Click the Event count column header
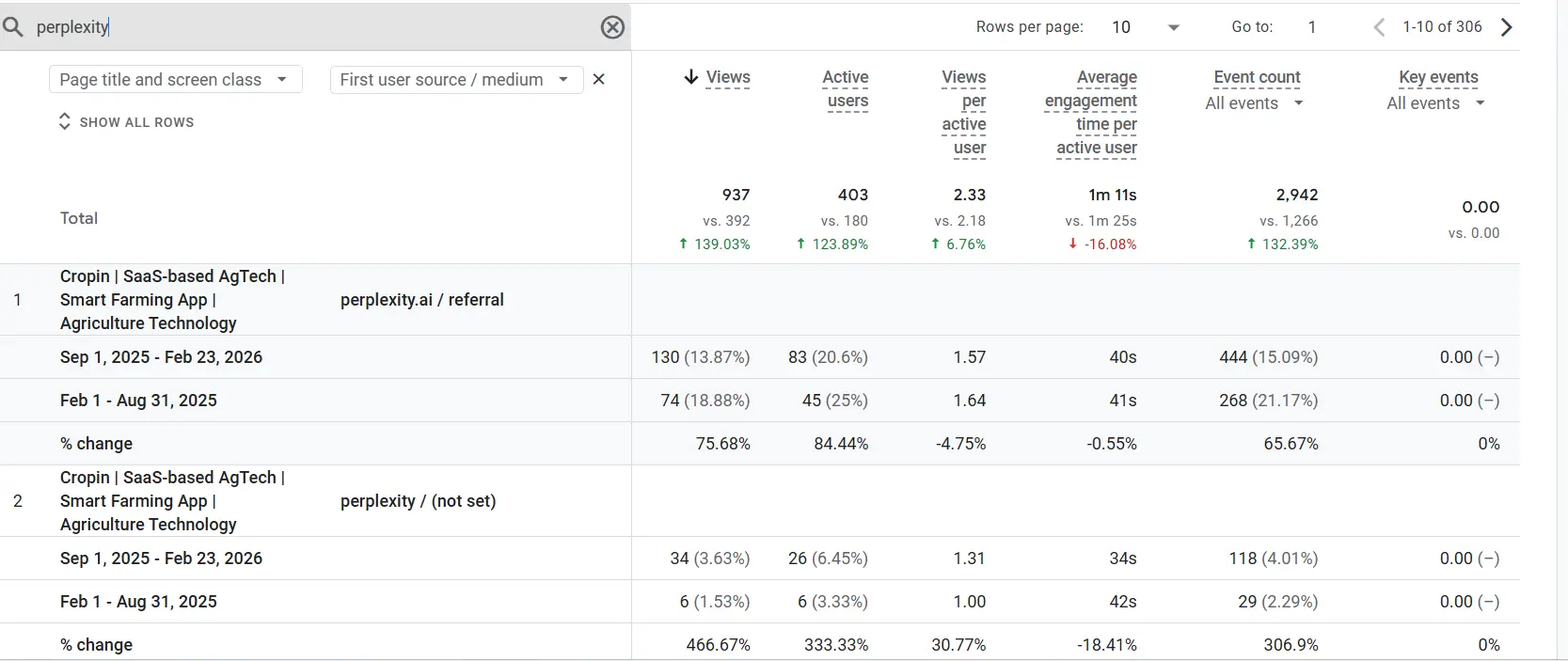The image size is (1568, 661). pos(1257,77)
